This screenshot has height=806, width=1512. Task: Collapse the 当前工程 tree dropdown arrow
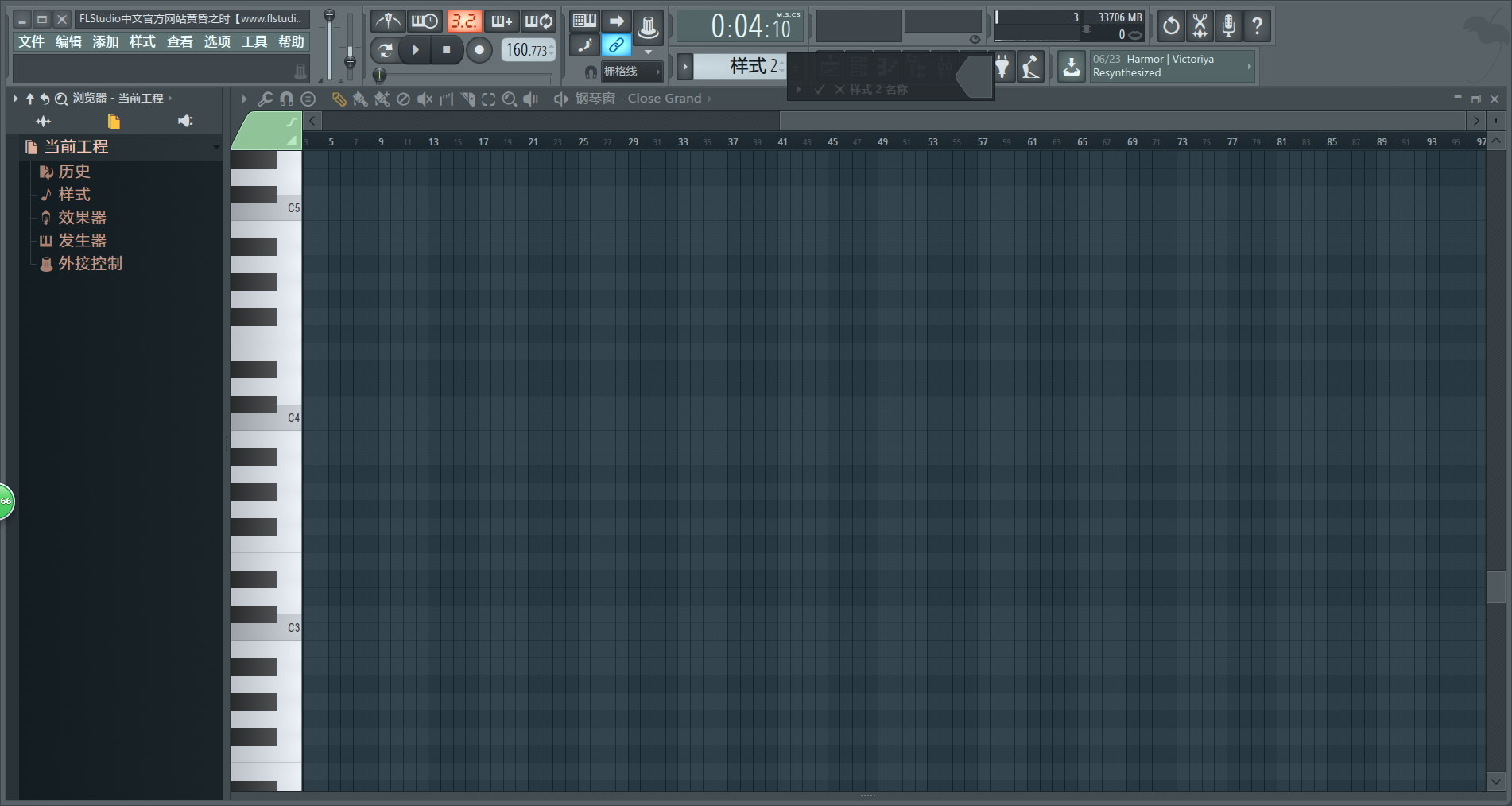[215, 148]
